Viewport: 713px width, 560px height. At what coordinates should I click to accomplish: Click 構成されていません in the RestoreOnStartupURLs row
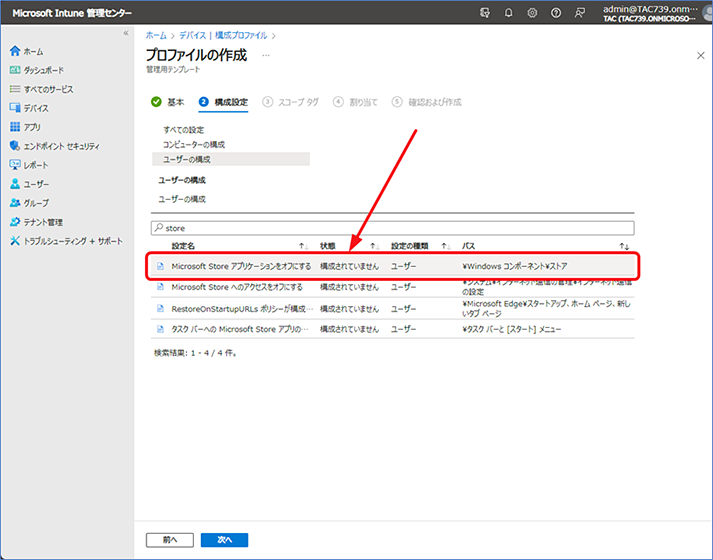click(349, 309)
